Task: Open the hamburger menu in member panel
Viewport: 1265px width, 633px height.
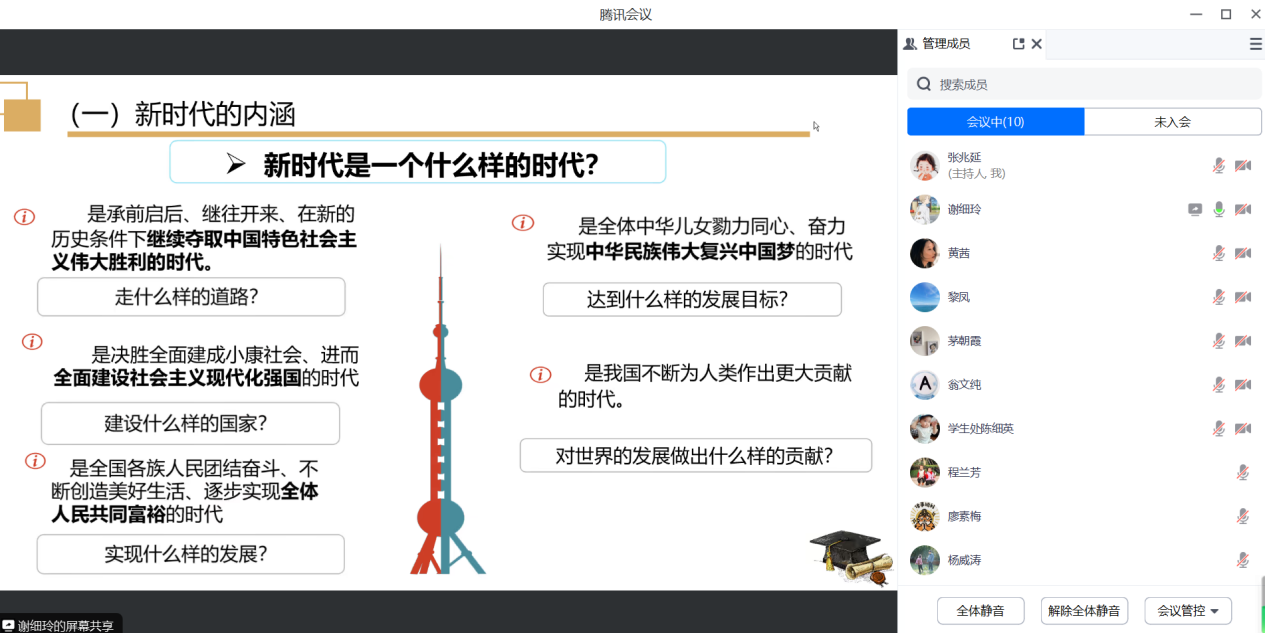Action: point(1255,44)
